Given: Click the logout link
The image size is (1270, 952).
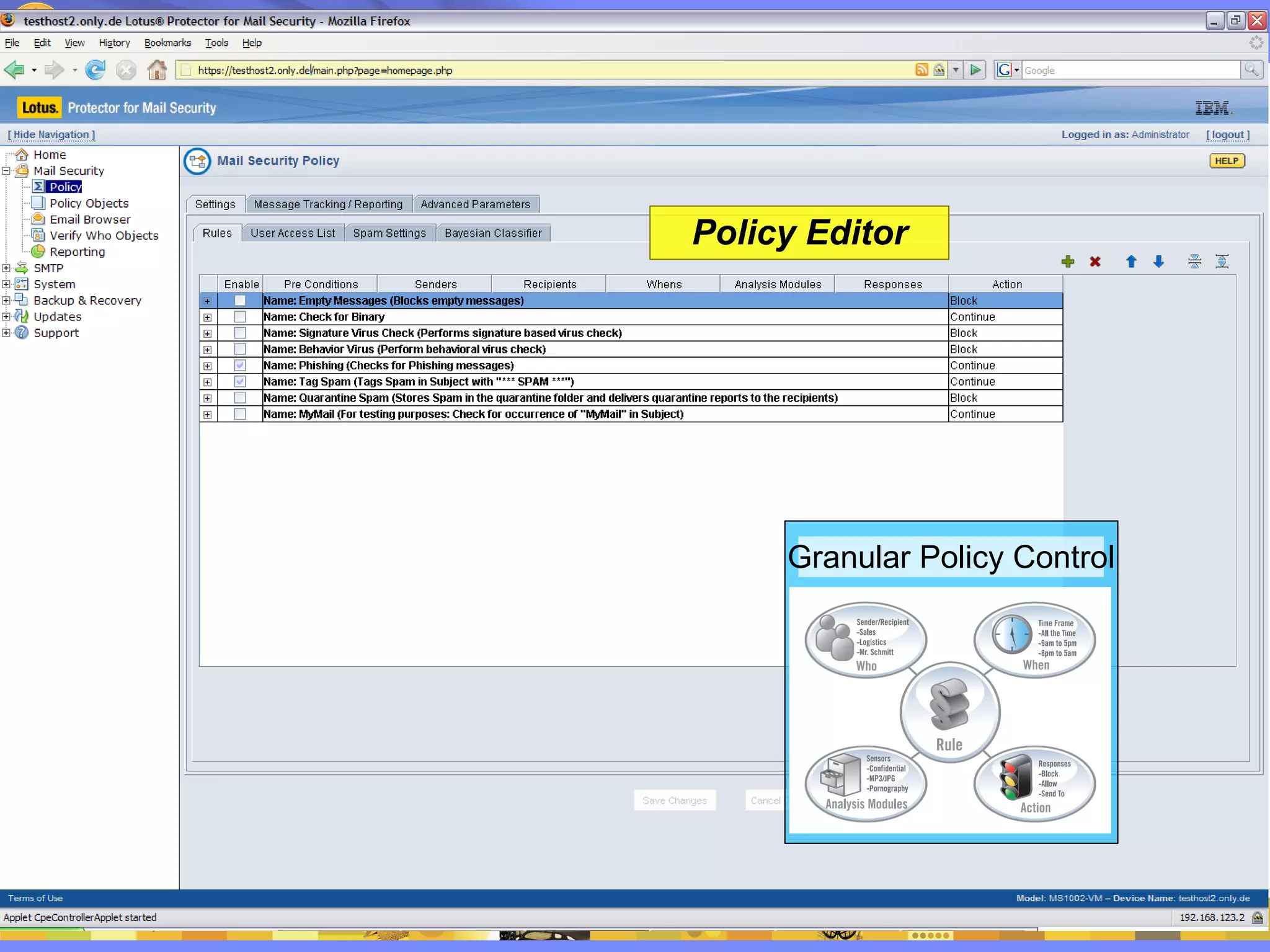Looking at the screenshot, I should click(1228, 134).
